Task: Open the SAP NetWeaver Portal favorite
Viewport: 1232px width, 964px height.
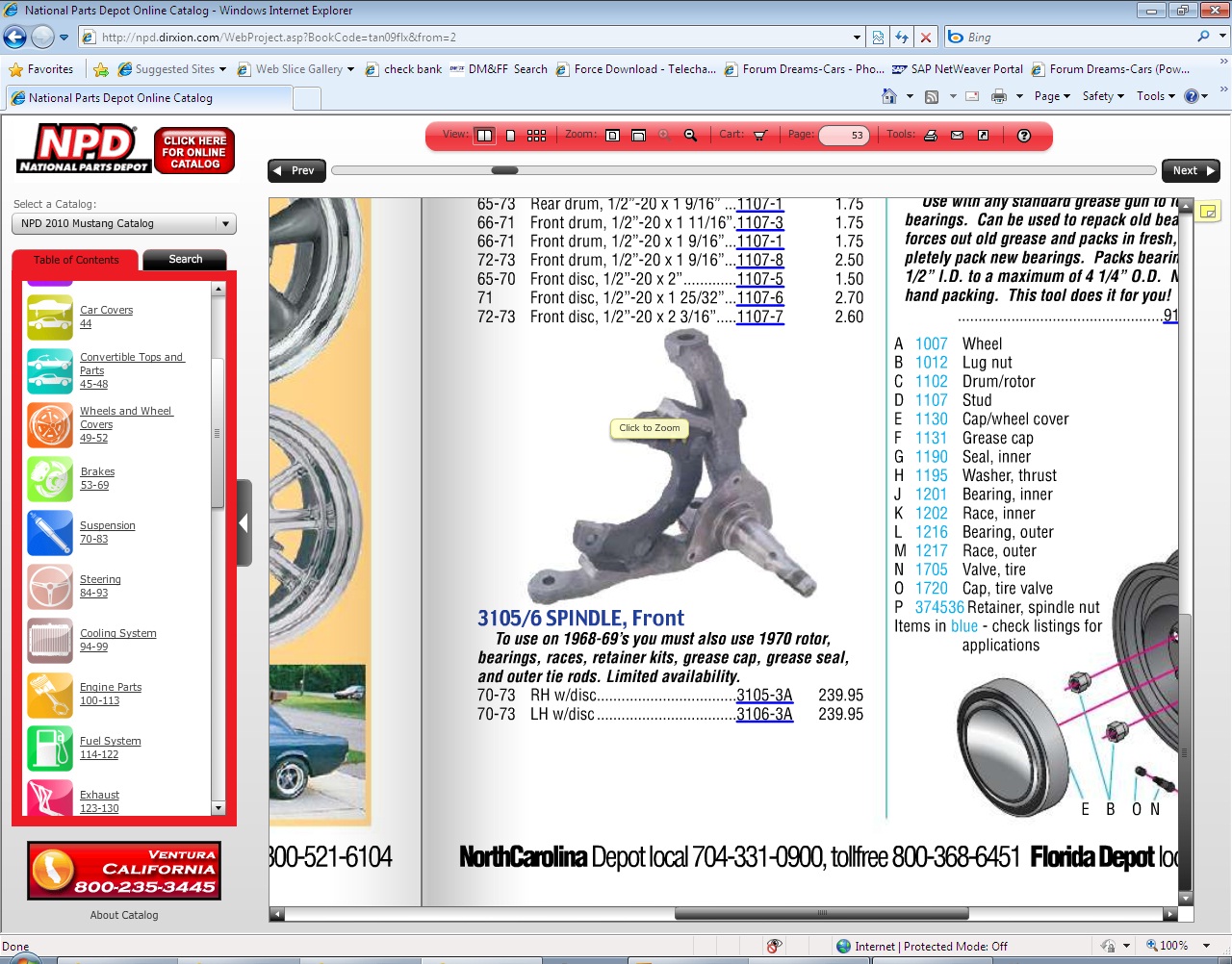Action: [x=958, y=69]
